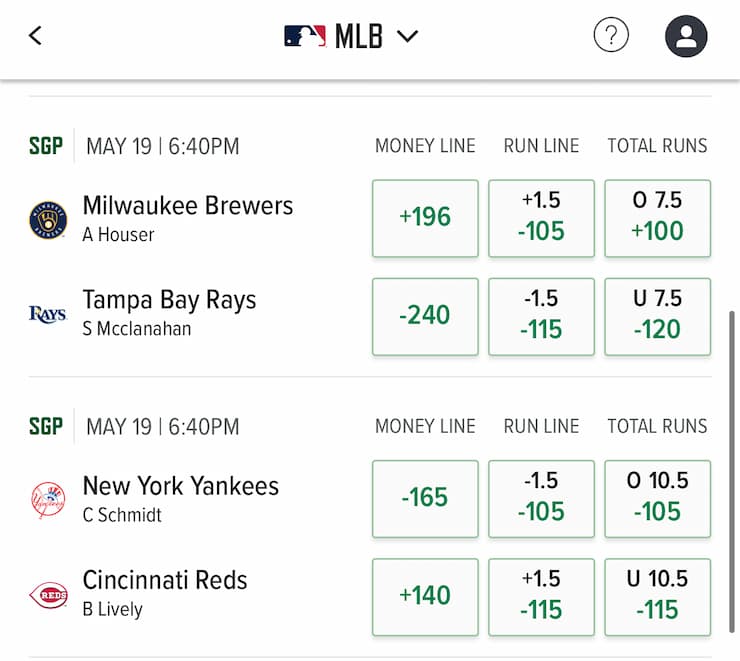Screen dimensions: 740x661
Task: Open the user account profile icon
Action: 686,36
